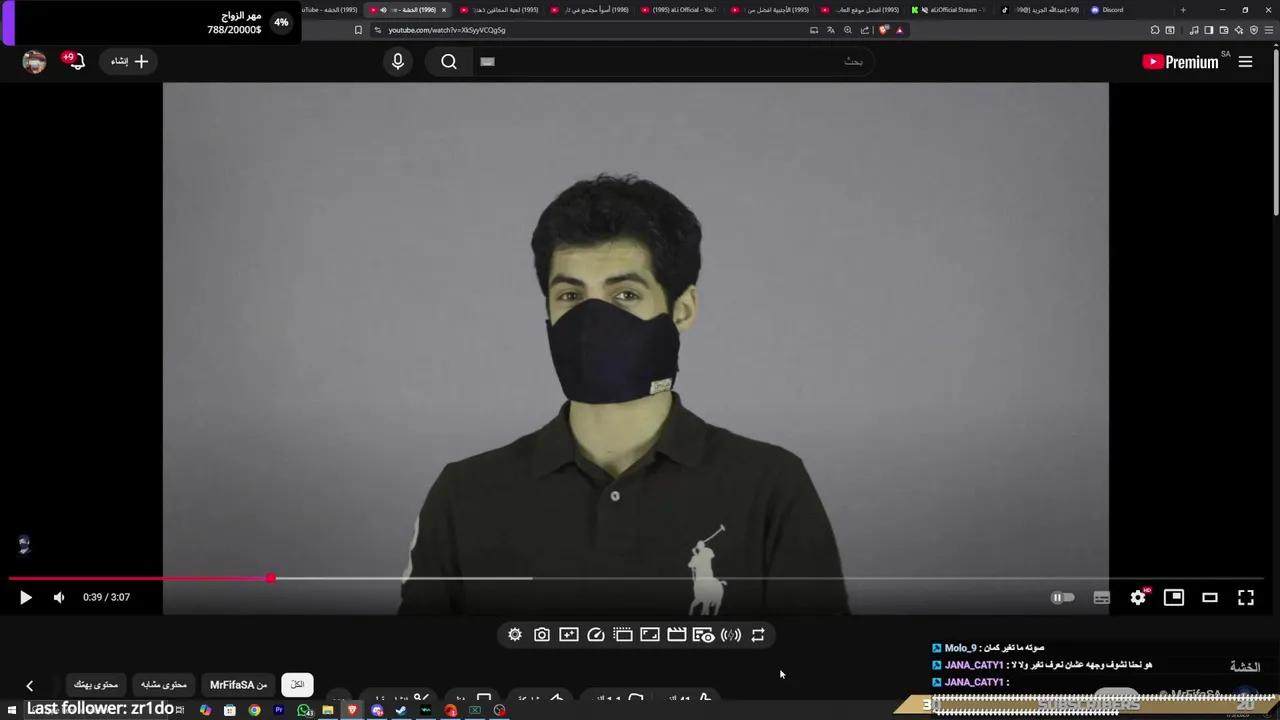The image size is (1280, 720).
Task: Open WhatsApp from taskbar
Action: pos(304,711)
